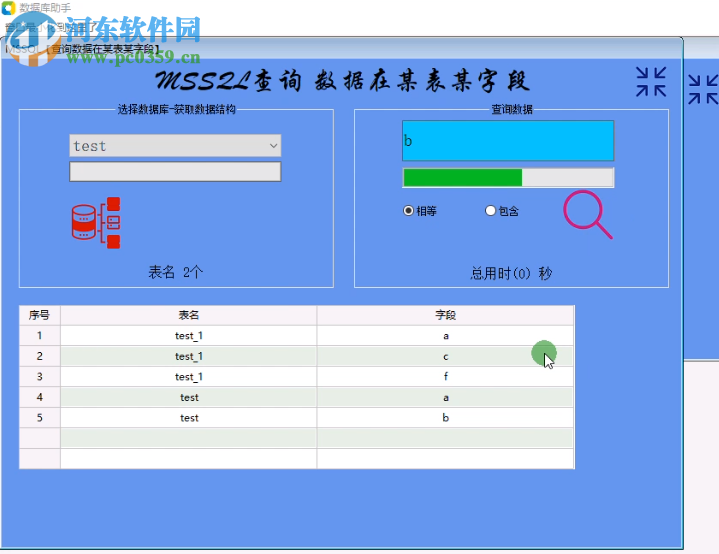Click the cyan query input containing b
The height and width of the screenshot is (554, 719).
coord(508,141)
